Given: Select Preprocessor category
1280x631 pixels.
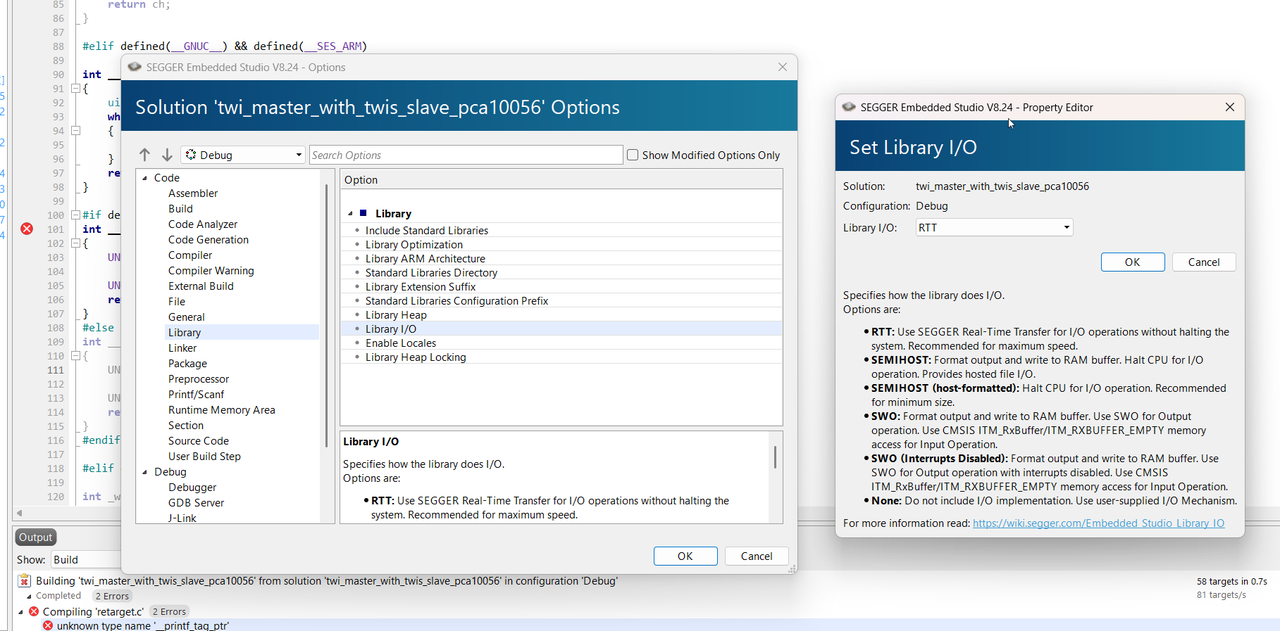Looking at the screenshot, I should click(x=199, y=379).
